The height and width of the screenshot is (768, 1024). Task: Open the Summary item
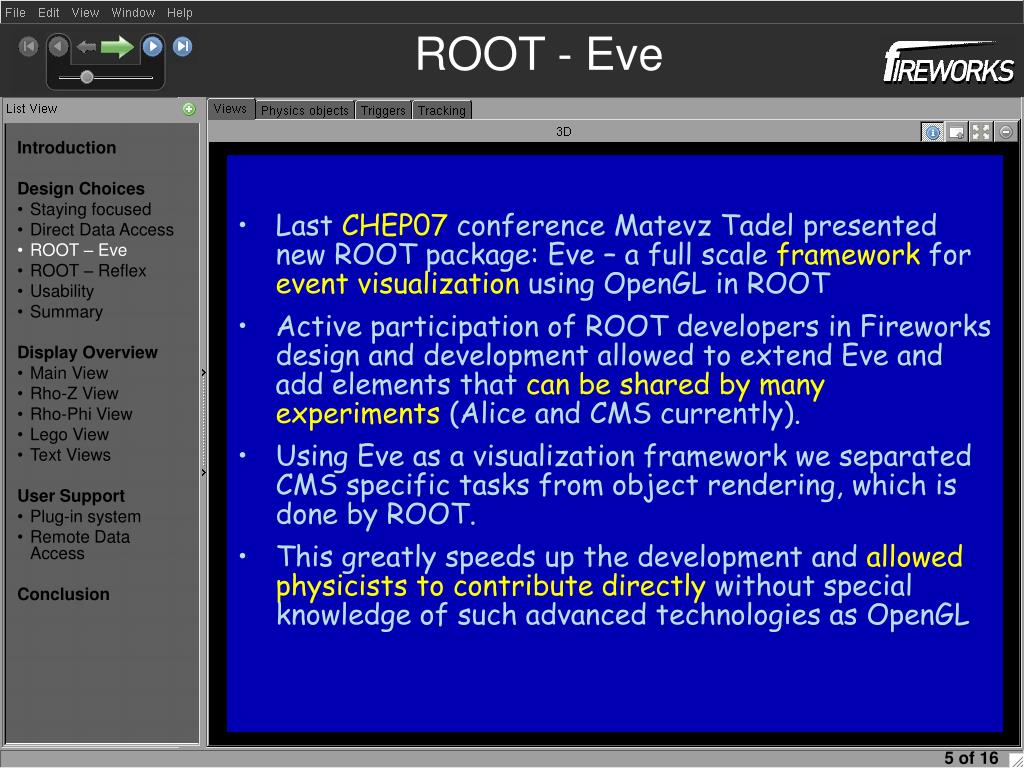click(x=67, y=312)
